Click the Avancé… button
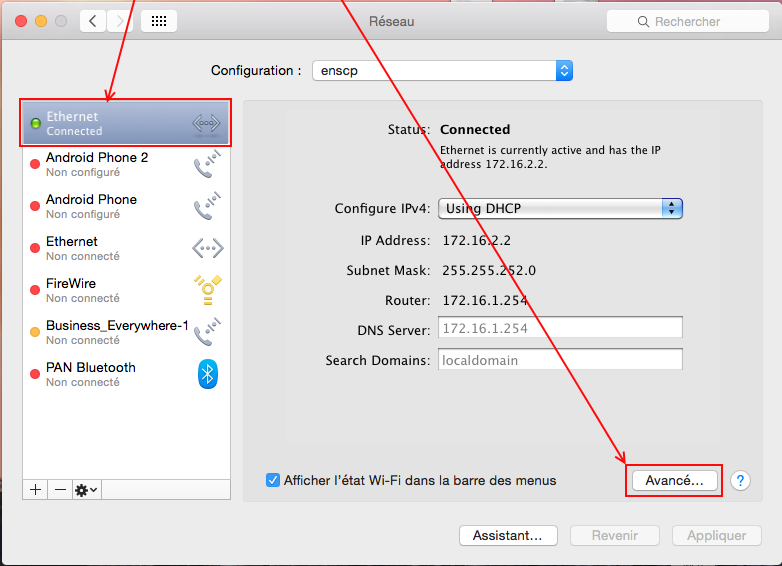The width and height of the screenshot is (782, 566). [x=672, y=481]
